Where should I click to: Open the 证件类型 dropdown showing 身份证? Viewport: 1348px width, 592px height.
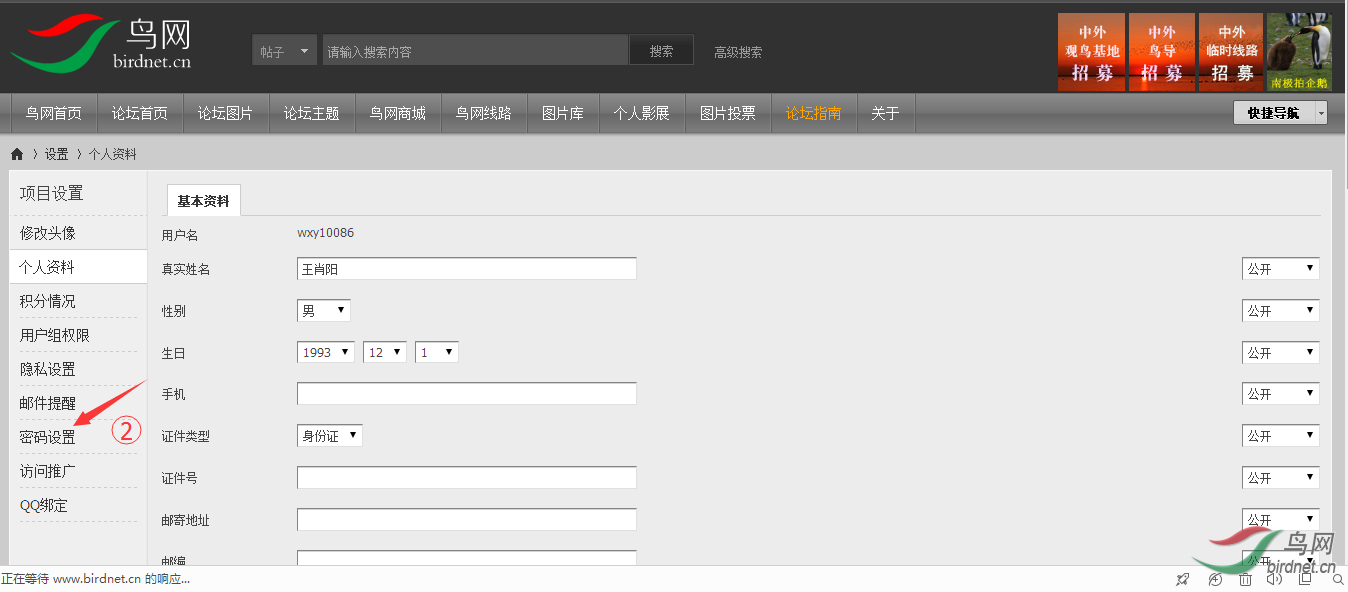(x=330, y=436)
